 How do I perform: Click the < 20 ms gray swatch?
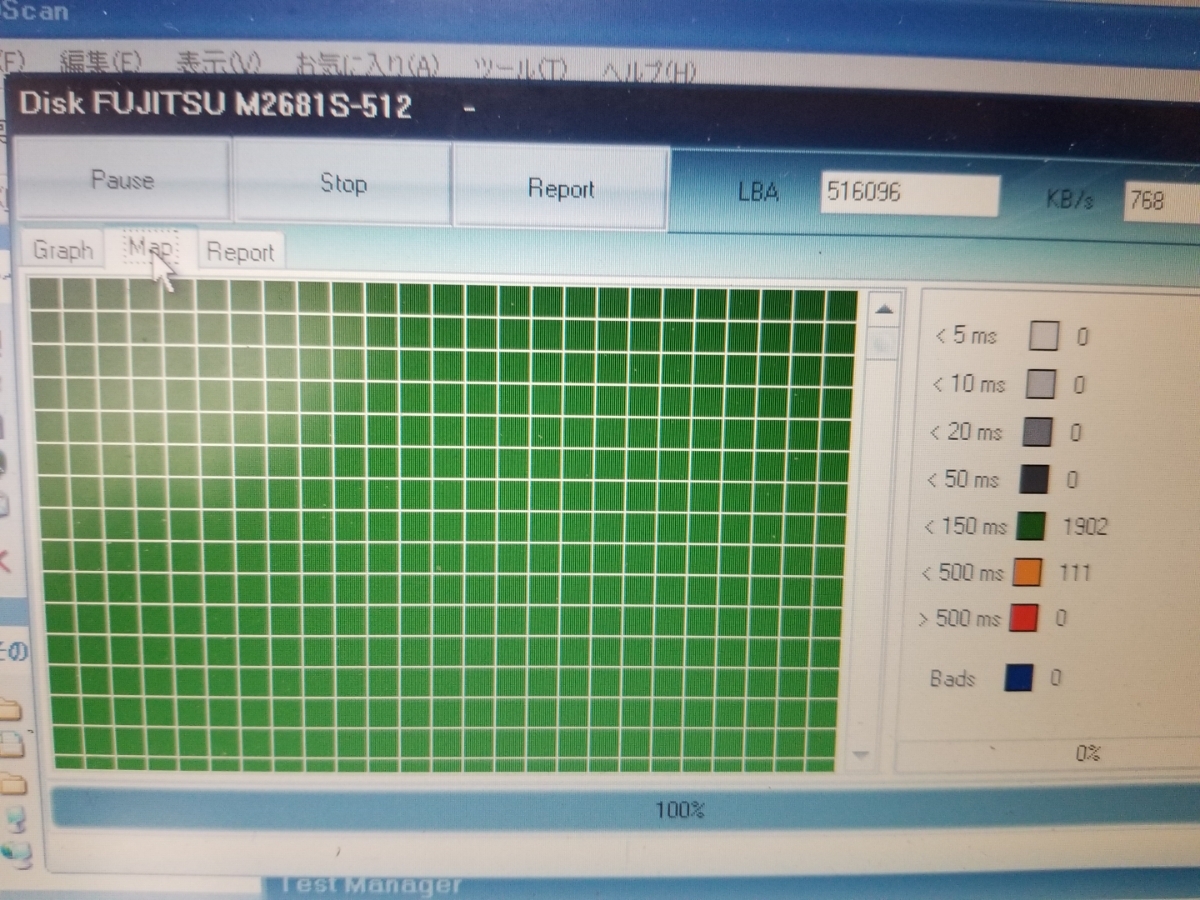(x=1038, y=432)
